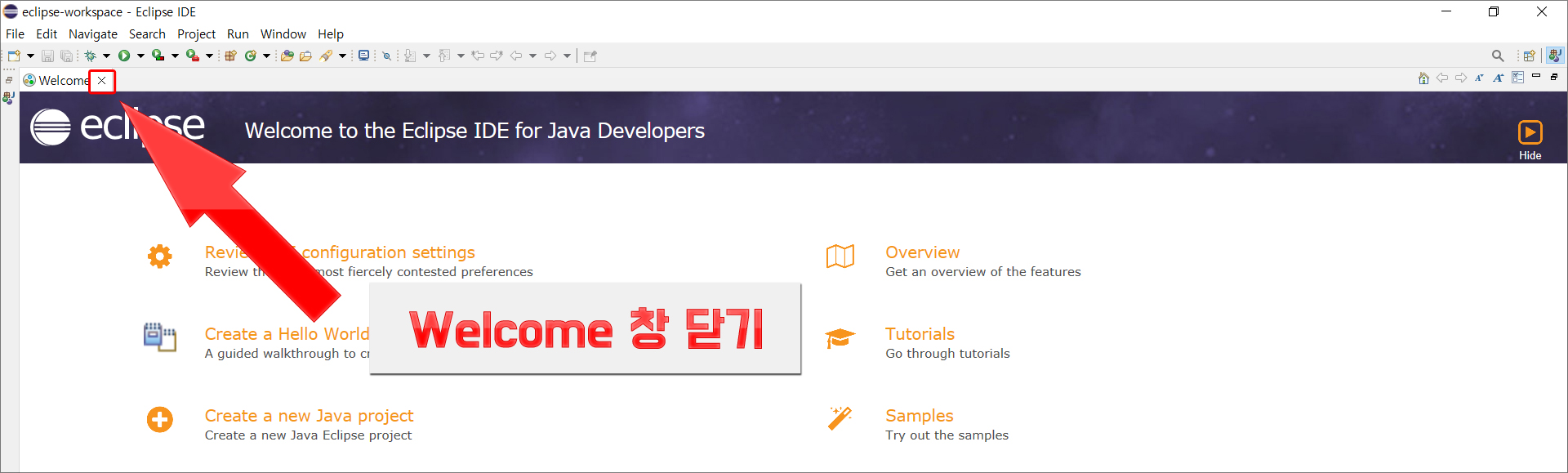Click the Previous Annotation icon
1568x473 pixels.
444,56
